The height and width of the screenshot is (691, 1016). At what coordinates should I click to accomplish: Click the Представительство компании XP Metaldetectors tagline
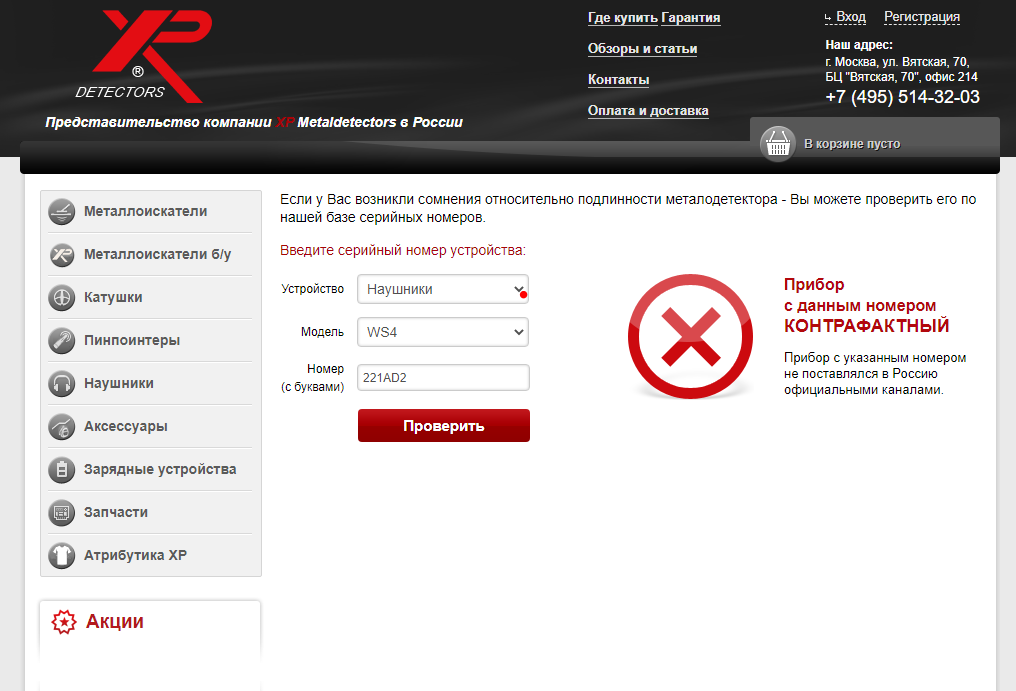click(254, 122)
